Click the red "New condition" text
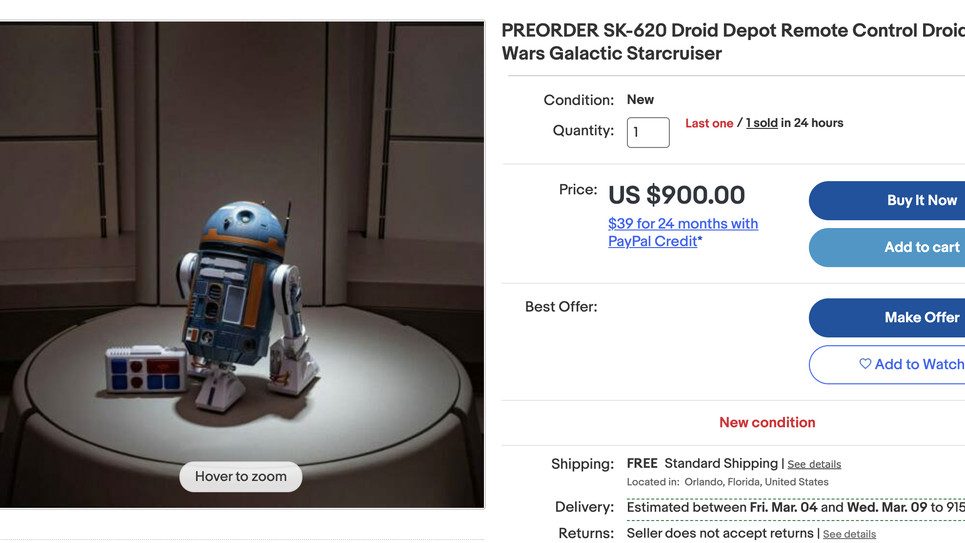Image resolution: width=965 pixels, height=543 pixels. (767, 422)
